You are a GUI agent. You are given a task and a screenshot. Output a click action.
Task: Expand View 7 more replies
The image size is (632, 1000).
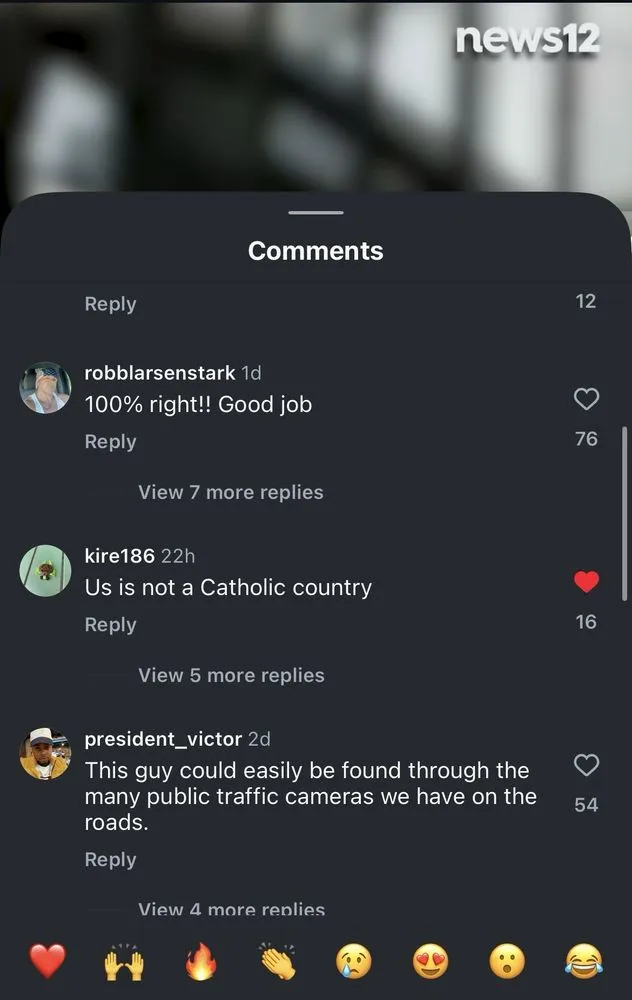coord(231,492)
